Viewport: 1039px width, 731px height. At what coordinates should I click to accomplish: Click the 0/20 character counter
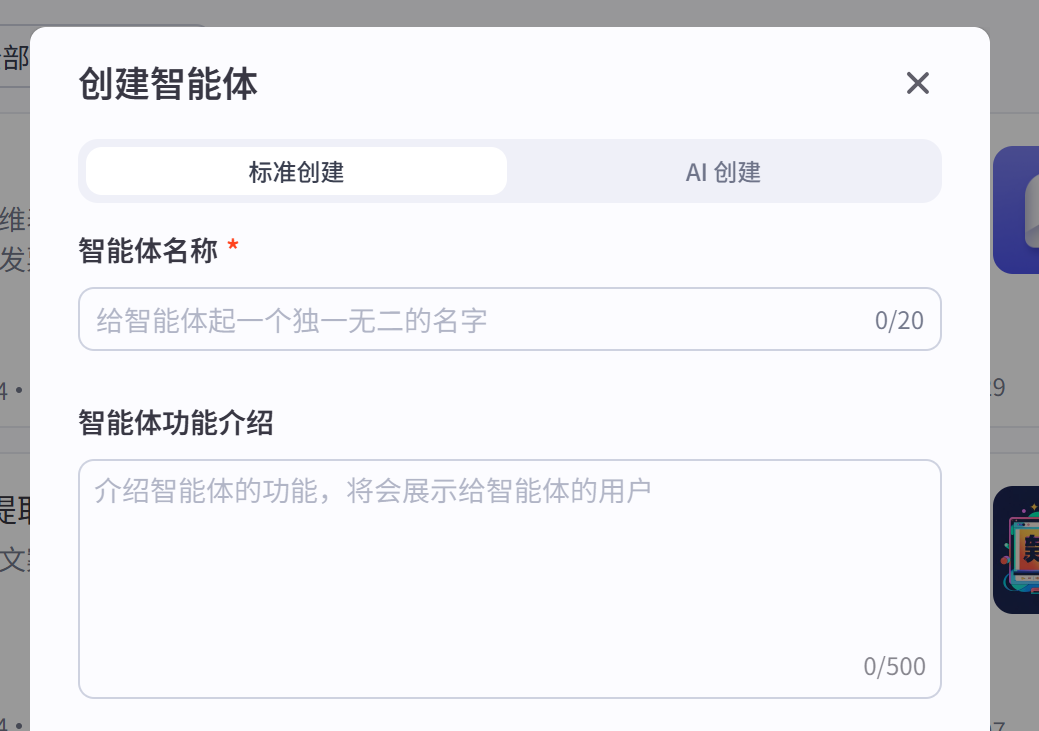click(899, 320)
